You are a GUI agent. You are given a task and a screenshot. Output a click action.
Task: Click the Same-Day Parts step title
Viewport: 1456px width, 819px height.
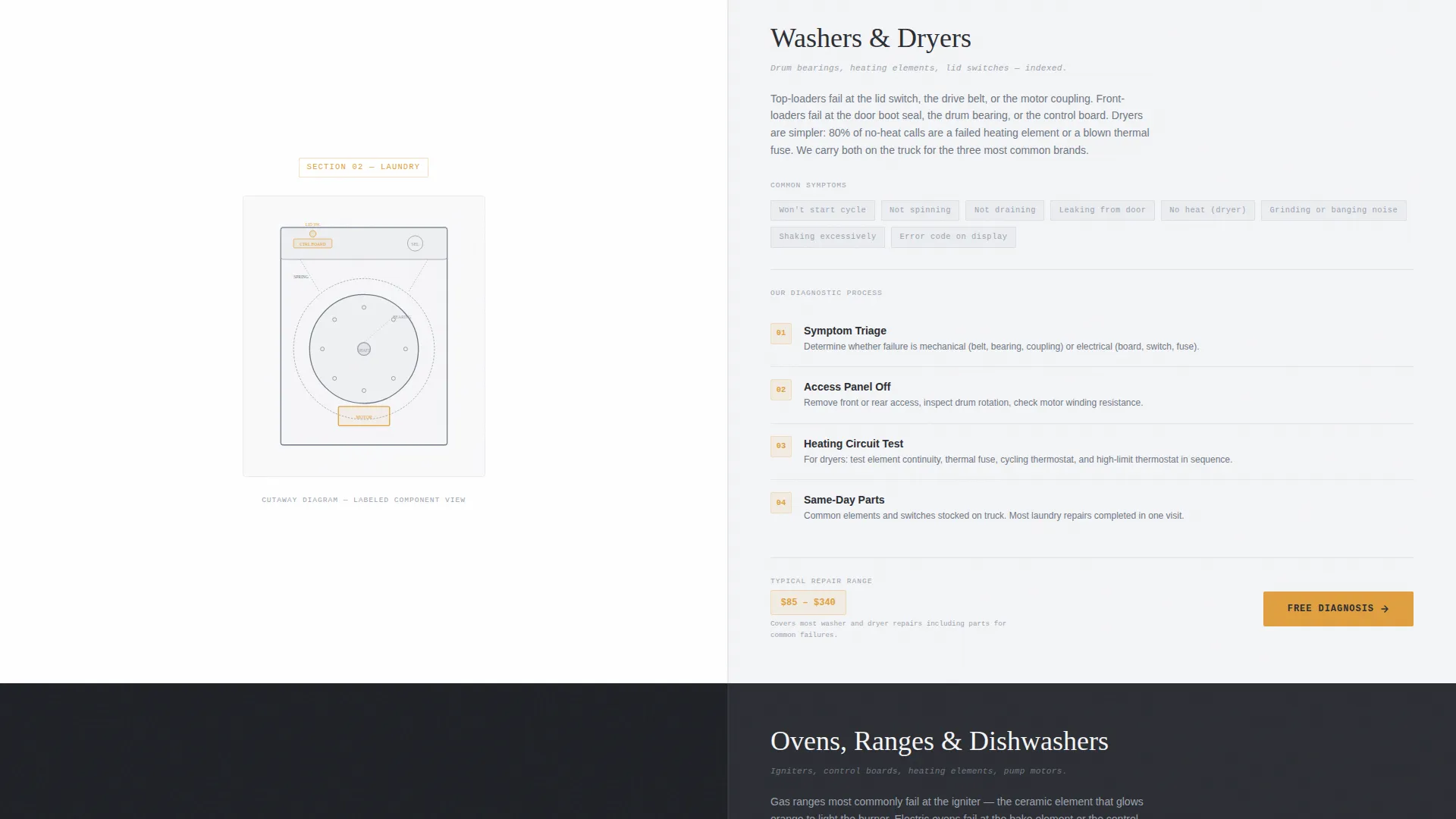point(844,500)
